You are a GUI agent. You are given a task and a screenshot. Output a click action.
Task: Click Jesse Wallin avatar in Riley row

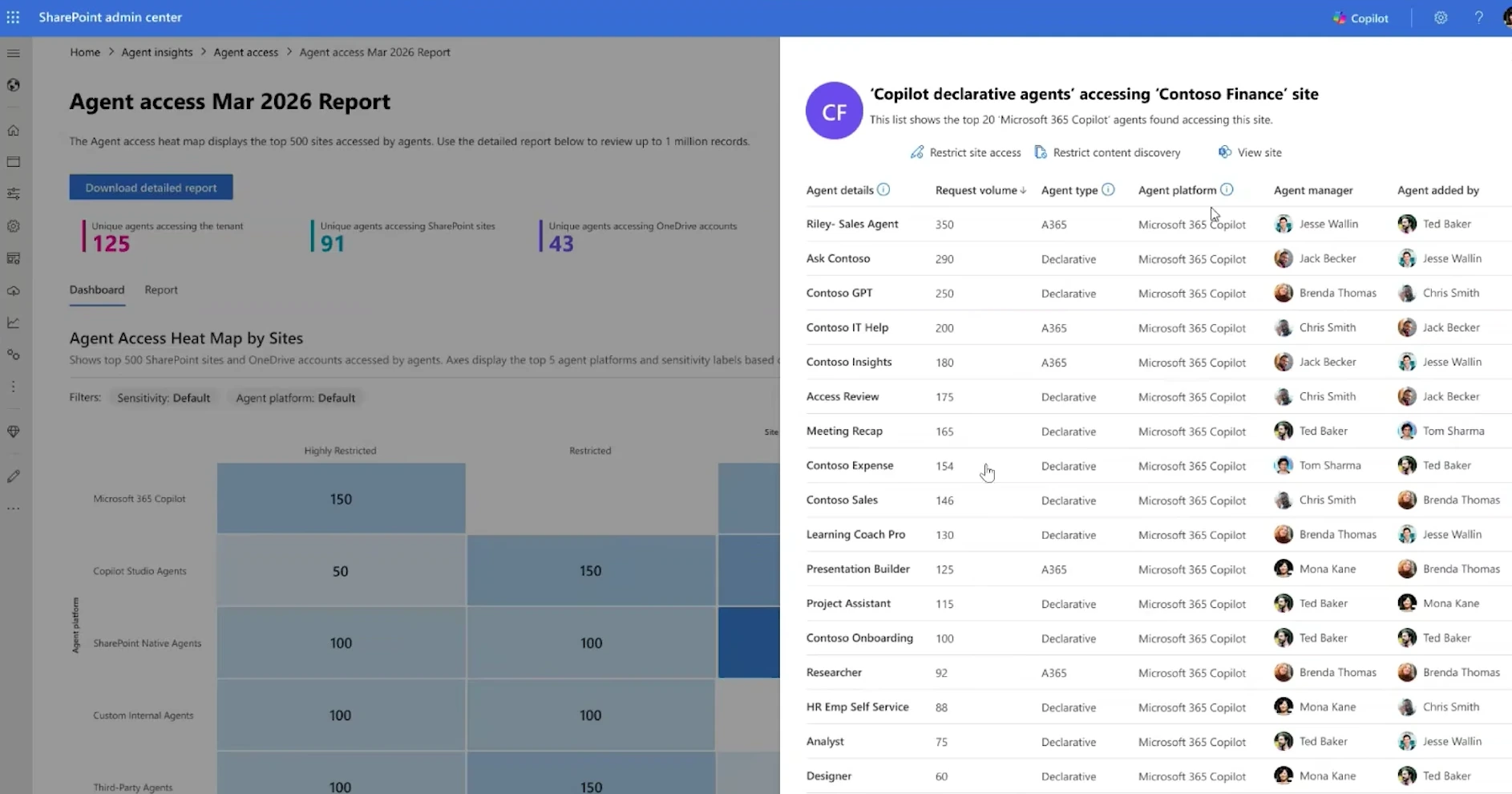1284,224
